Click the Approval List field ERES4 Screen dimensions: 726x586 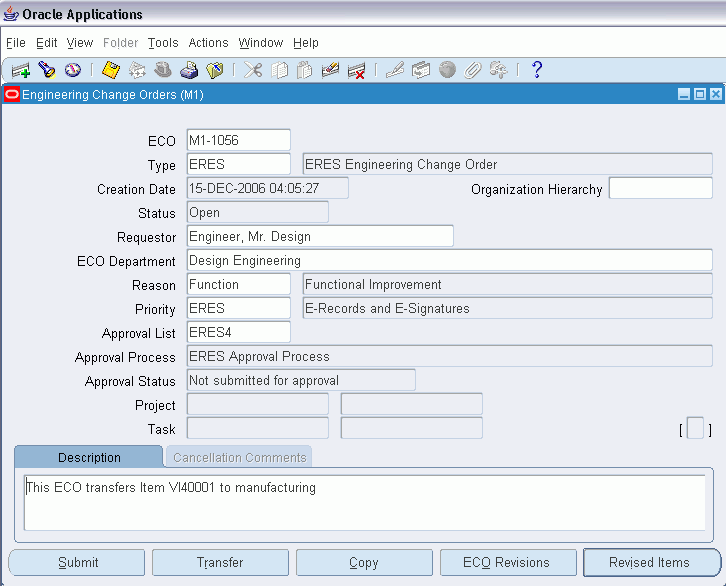pyautogui.click(x=238, y=333)
